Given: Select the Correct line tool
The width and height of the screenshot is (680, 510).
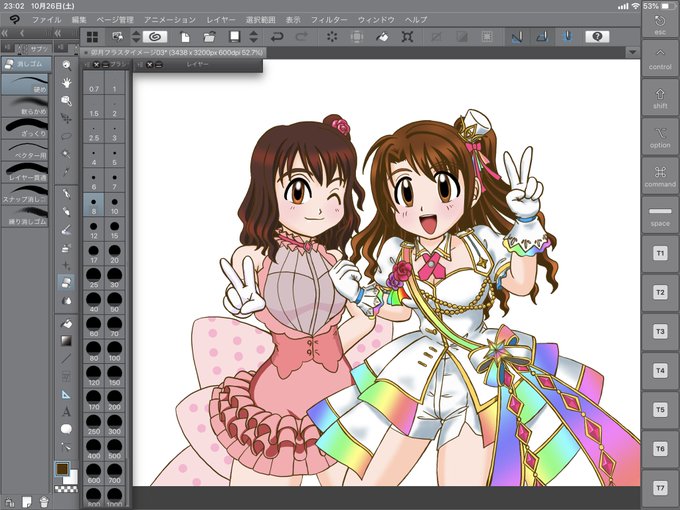Looking at the screenshot, I should coord(66,447).
